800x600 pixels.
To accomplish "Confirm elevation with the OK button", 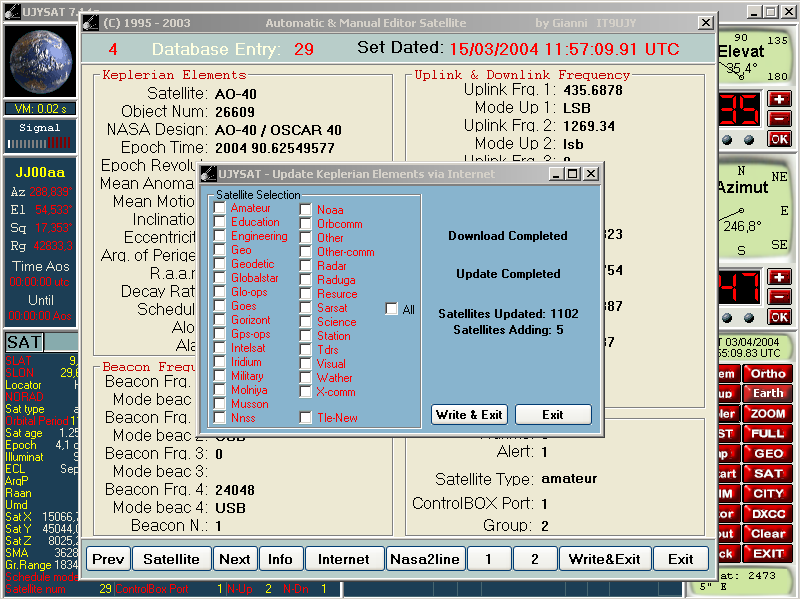I will pyautogui.click(x=779, y=139).
